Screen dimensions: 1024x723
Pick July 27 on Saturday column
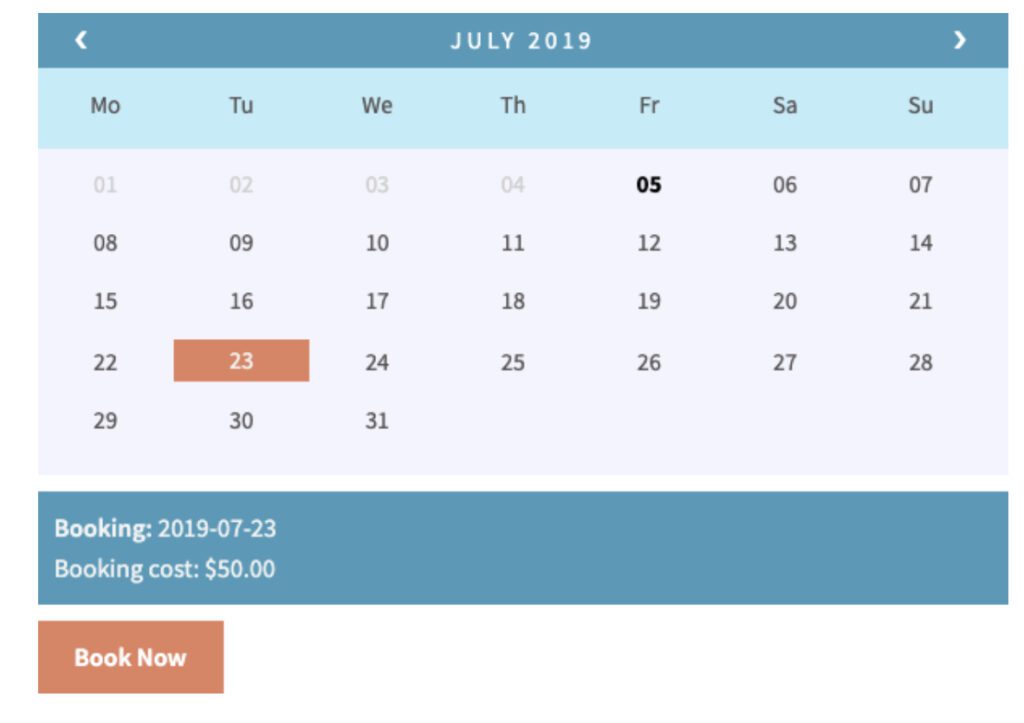click(x=785, y=362)
